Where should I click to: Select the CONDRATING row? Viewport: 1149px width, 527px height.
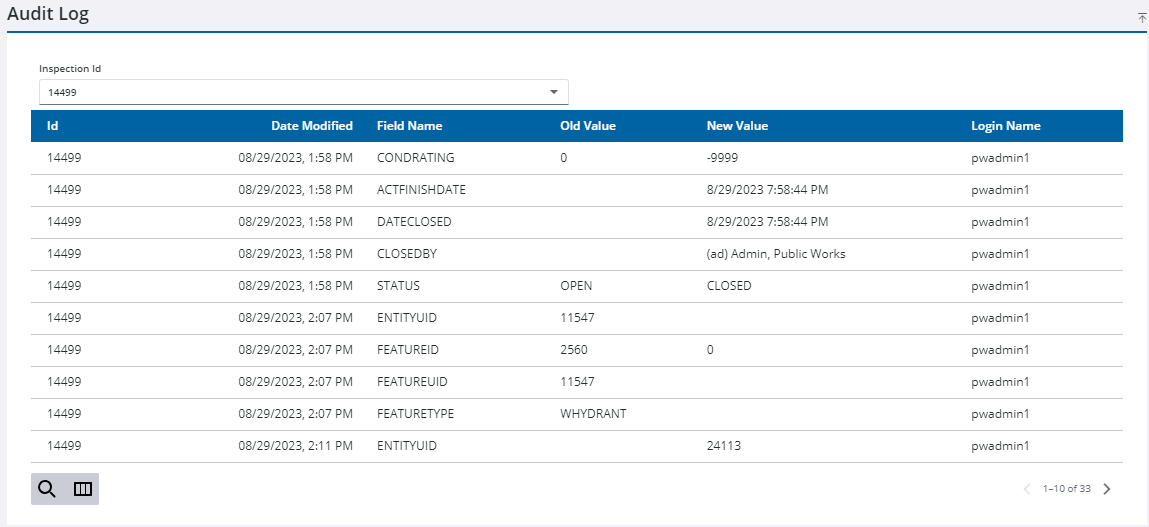click(577, 158)
